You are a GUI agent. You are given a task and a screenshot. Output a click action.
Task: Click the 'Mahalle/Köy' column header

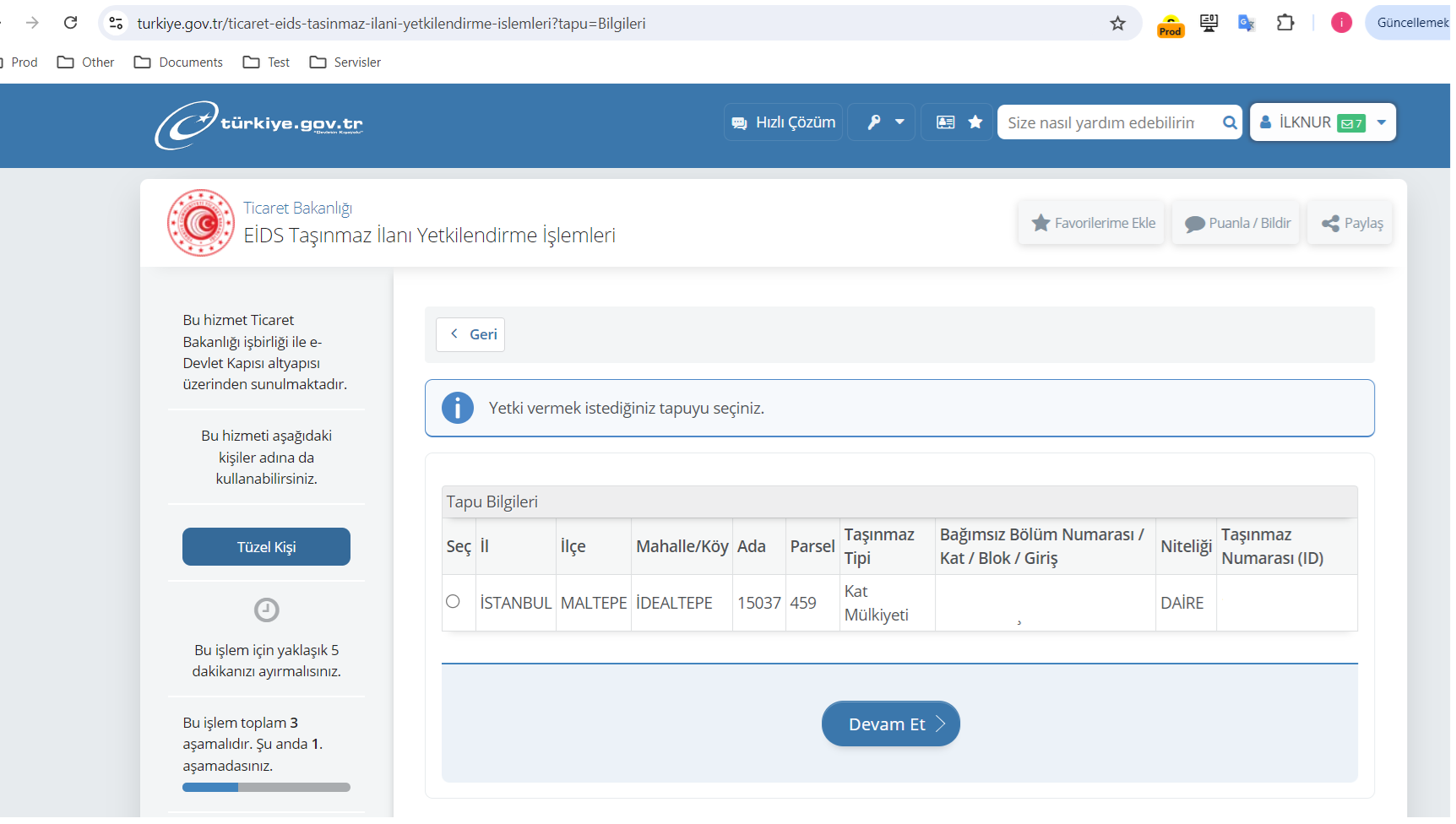[x=682, y=546]
